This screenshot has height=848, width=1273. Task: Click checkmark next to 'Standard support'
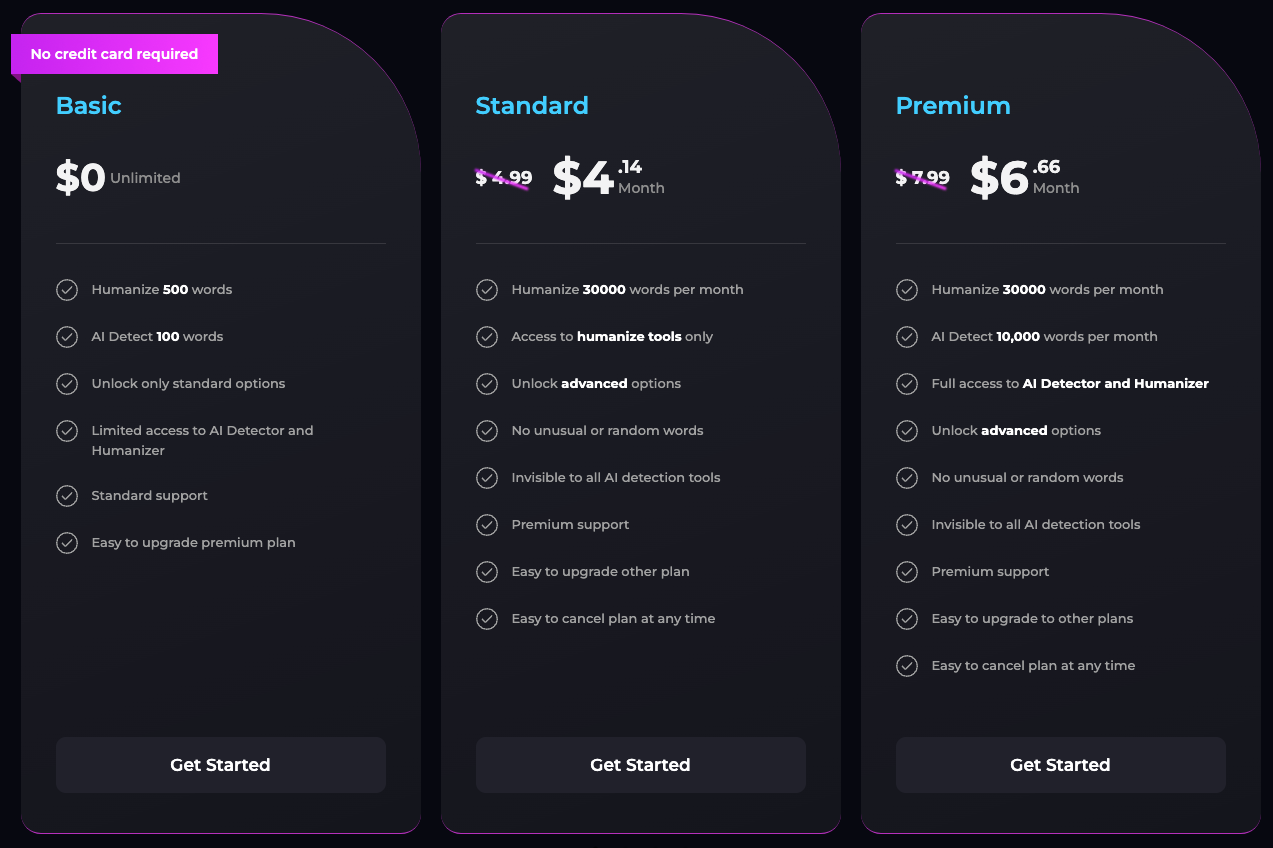67,496
